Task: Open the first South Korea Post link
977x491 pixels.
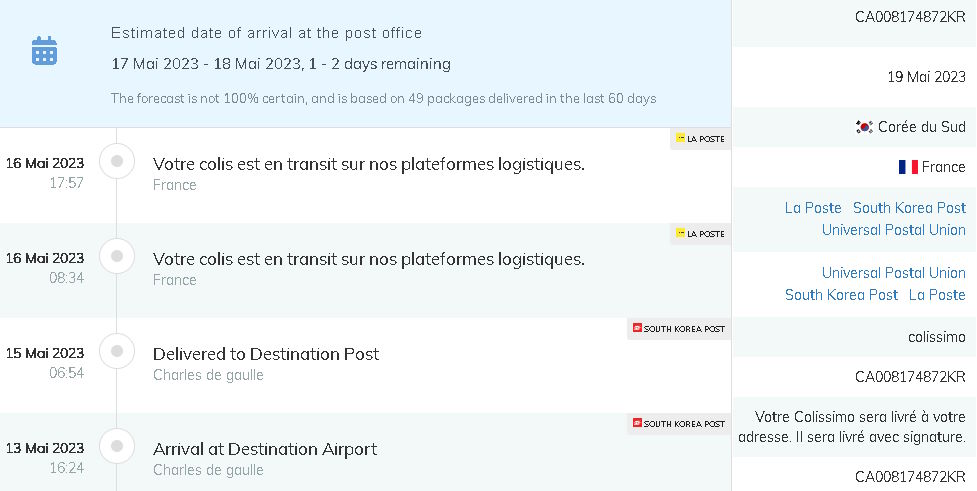Action: [909, 207]
